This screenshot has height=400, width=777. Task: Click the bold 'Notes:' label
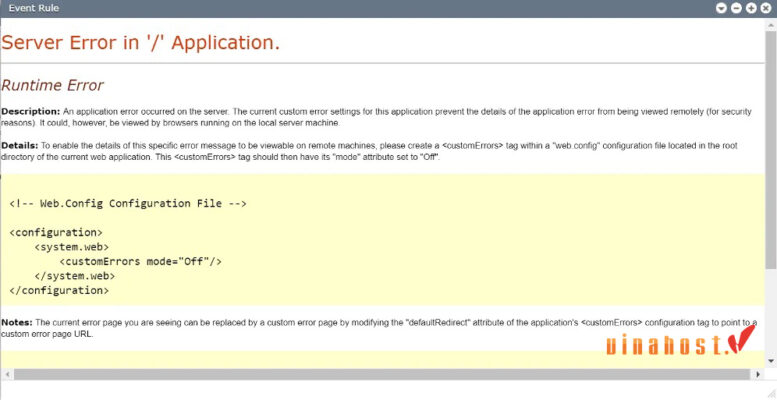[x=17, y=323]
